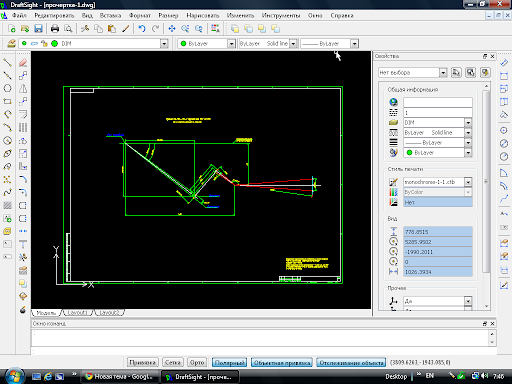Open the Нет выбора selection dropdown

tap(443, 72)
